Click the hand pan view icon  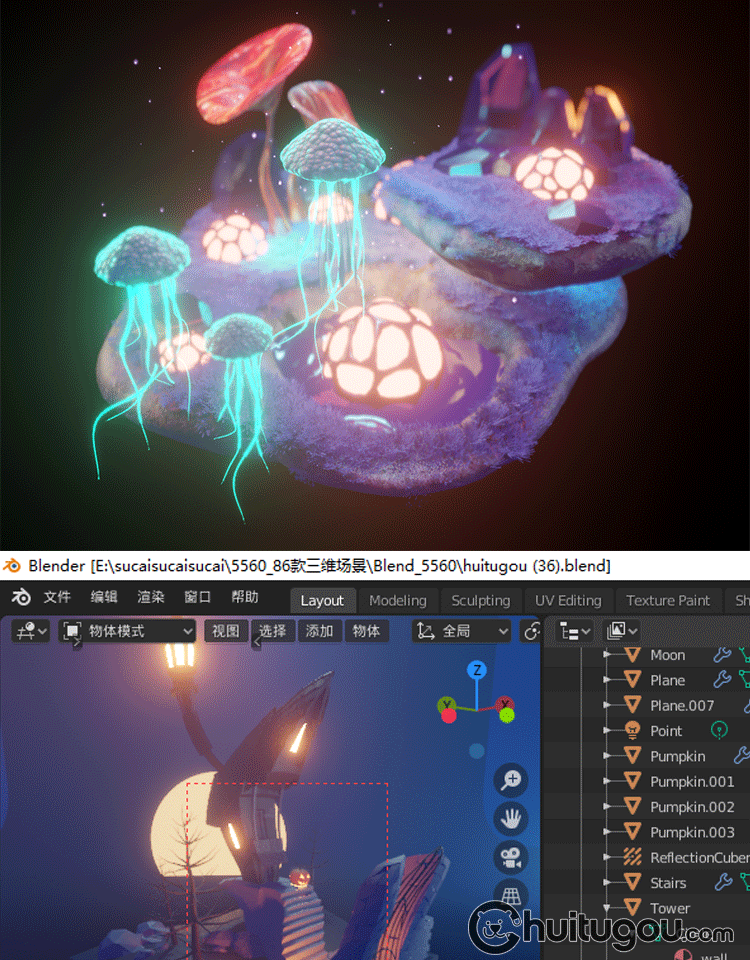(511, 819)
